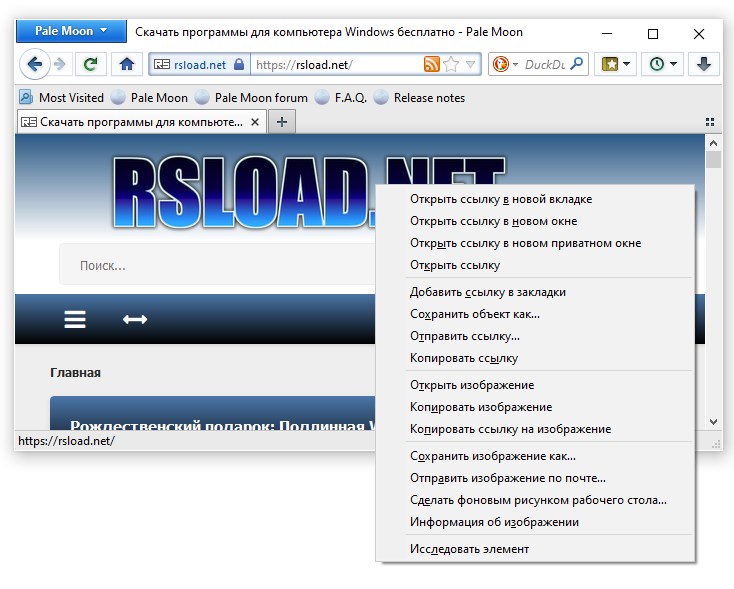Expand the history clock button dropdown
The width and height of the screenshot is (734, 589).
[x=673, y=65]
